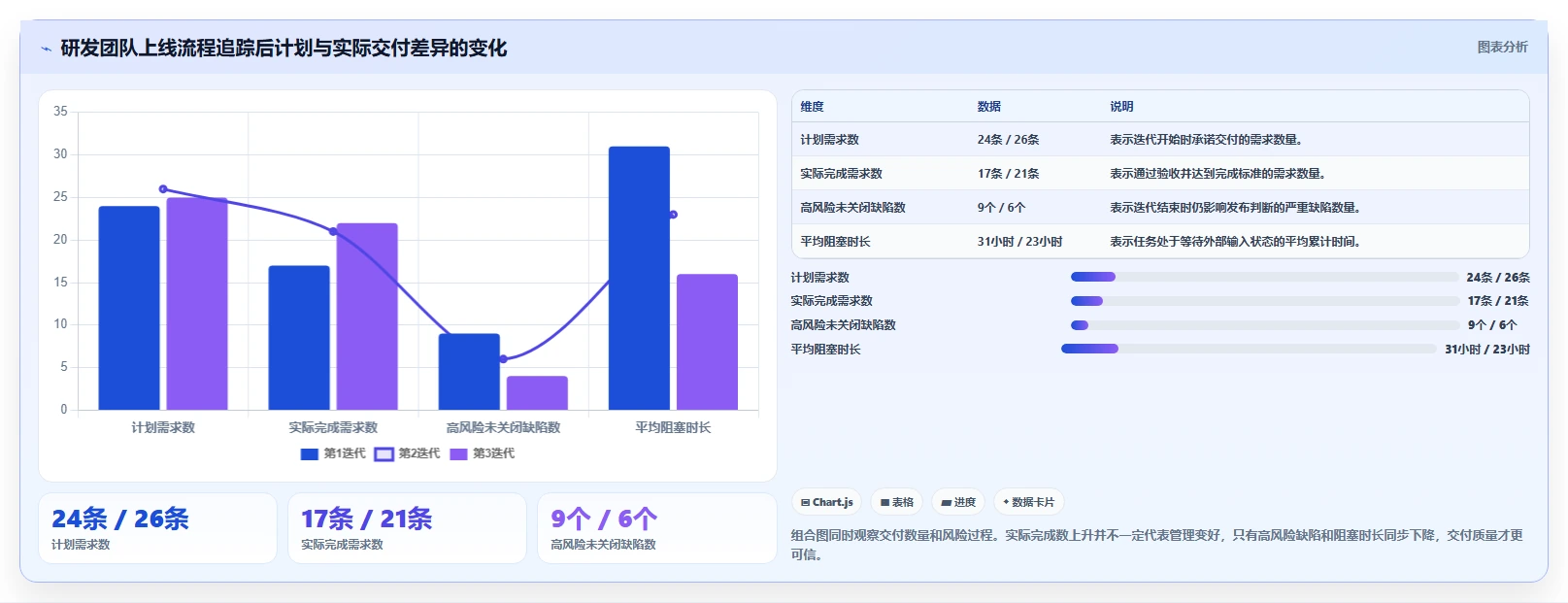1568x603 pixels.
Task: Click the summary paragraph starting with 组合图同时观察
Action: pyautogui.click(x=1159, y=545)
